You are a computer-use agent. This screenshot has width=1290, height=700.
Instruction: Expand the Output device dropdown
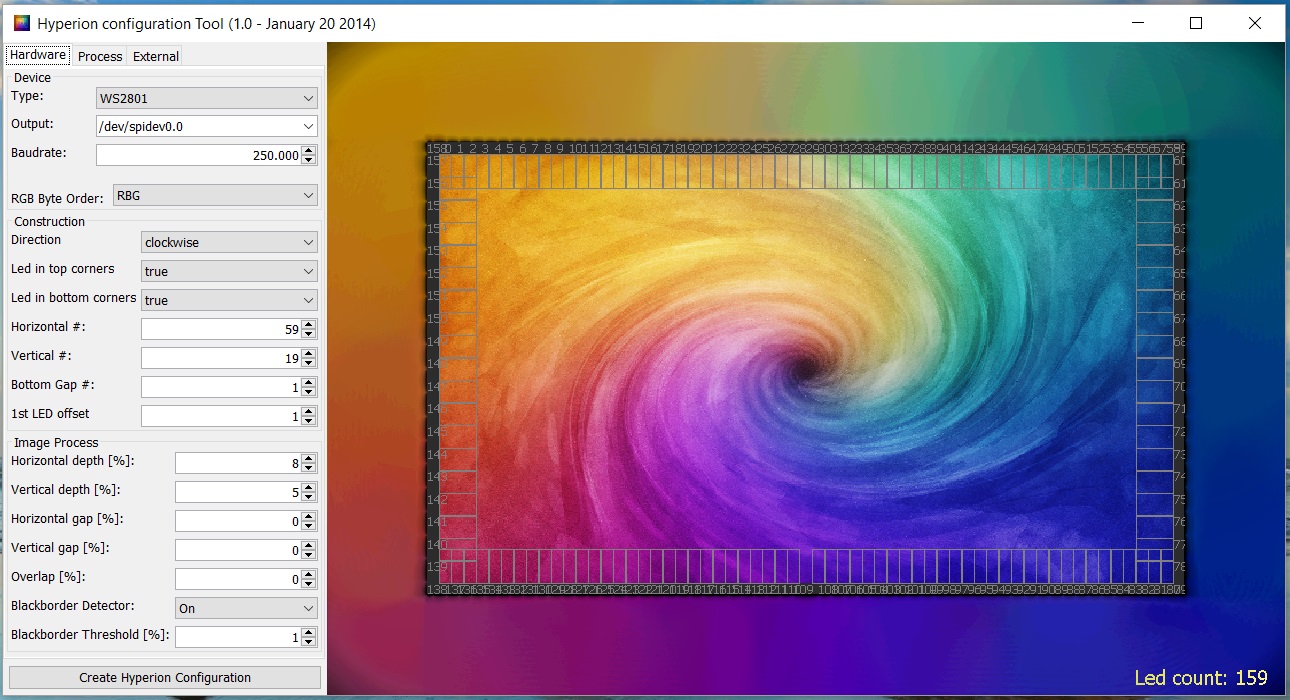point(207,126)
